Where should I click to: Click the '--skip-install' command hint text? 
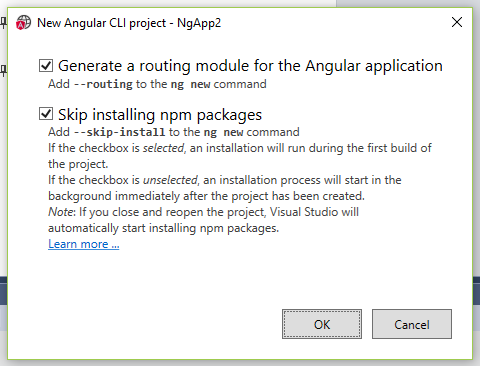pyautogui.click(x=119, y=132)
